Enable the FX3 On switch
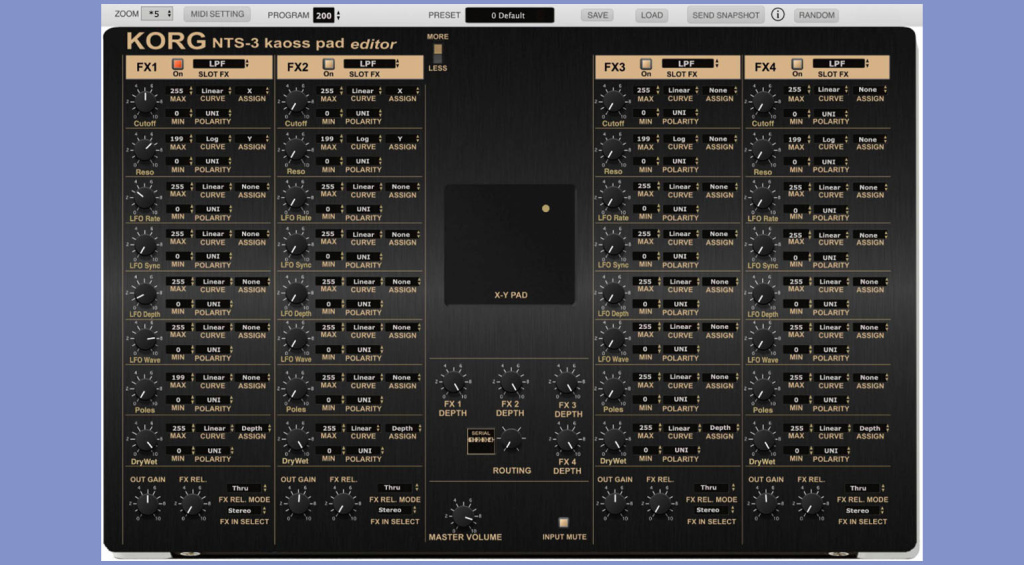1024x565 pixels. (646, 64)
